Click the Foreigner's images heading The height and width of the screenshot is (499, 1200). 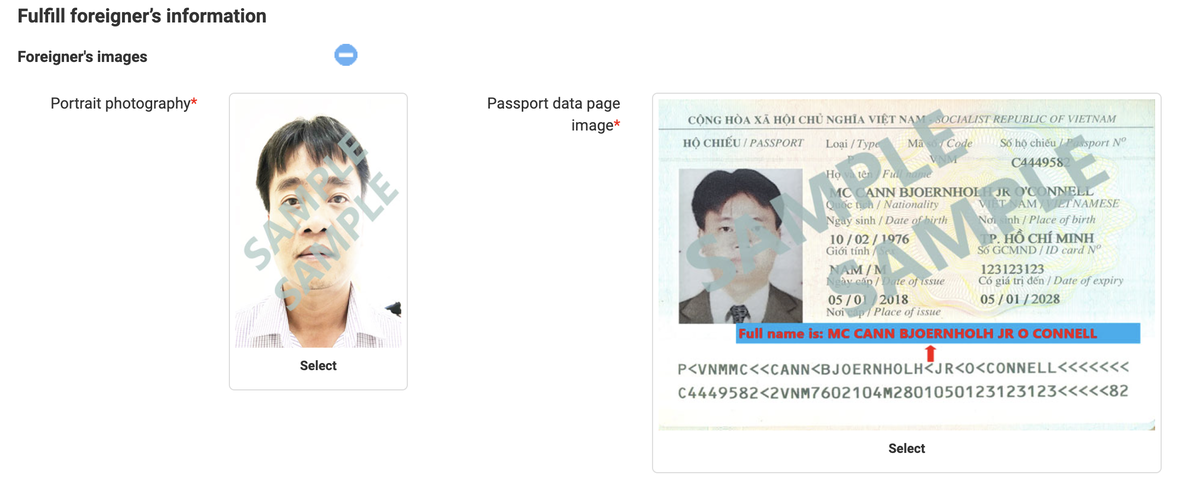click(82, 57)
